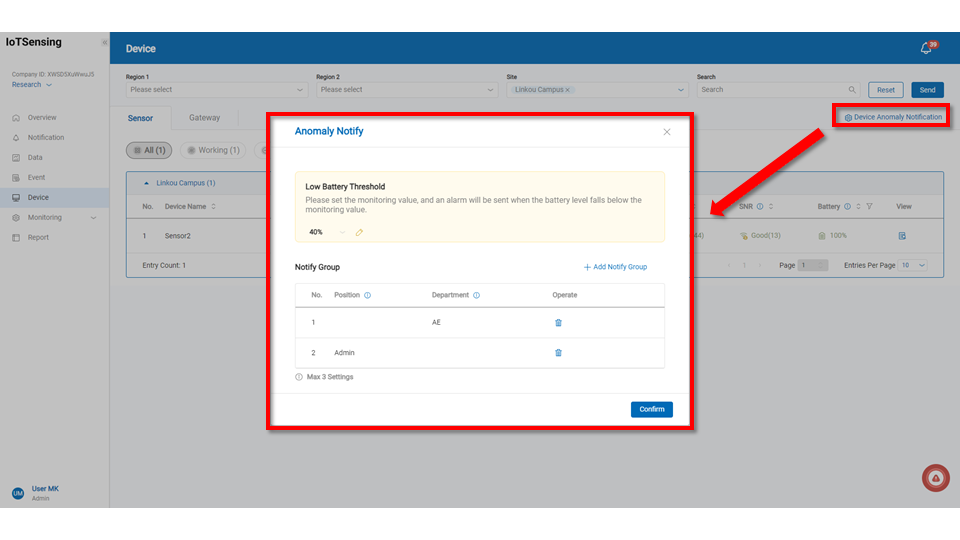Open the notification bell in the header
The height and width of the screenshot is (540, 960).
click(x=926, y=48)
